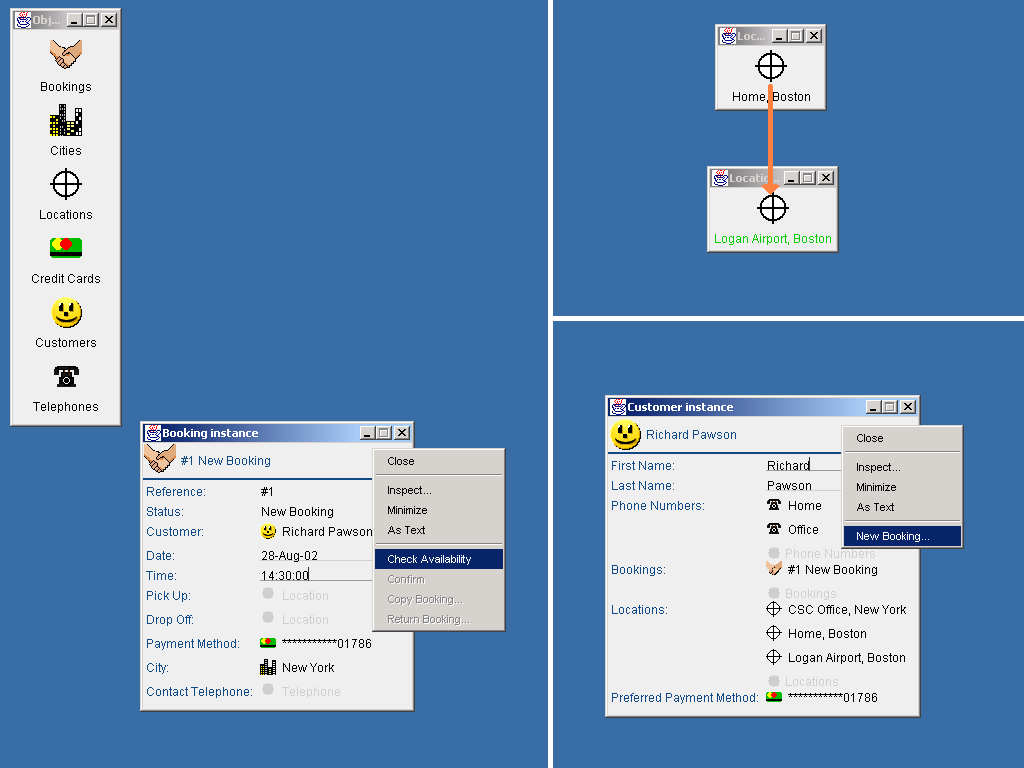The height and width of the screenshot is (768, 1024).
Task: Open the Telephones icon
Action: coord(66,377)
